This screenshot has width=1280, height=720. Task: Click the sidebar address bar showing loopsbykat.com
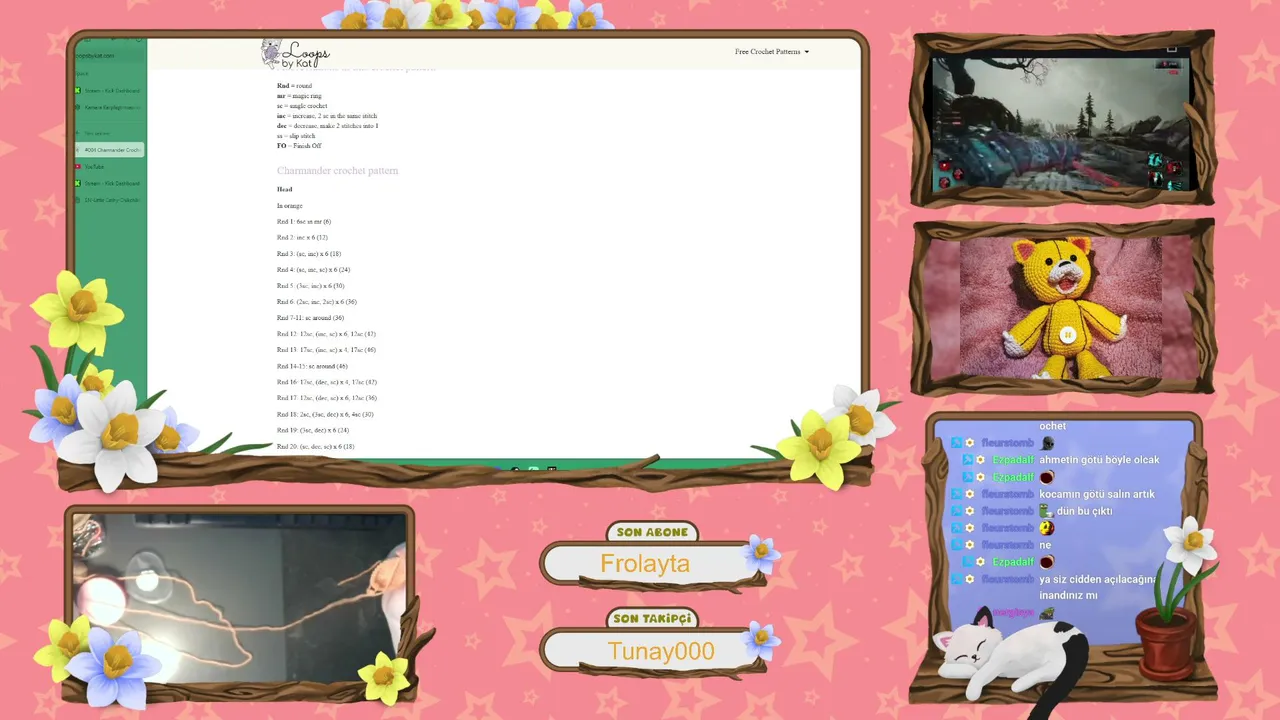pos(108,56)
